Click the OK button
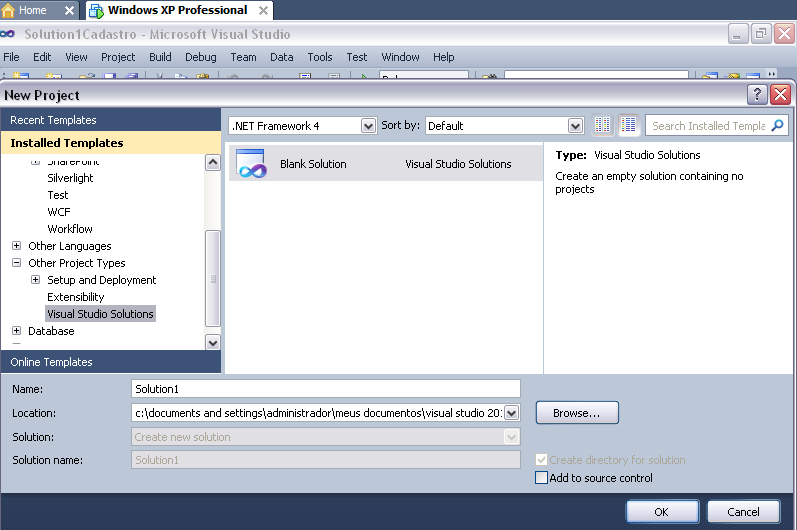 (662, 512)
